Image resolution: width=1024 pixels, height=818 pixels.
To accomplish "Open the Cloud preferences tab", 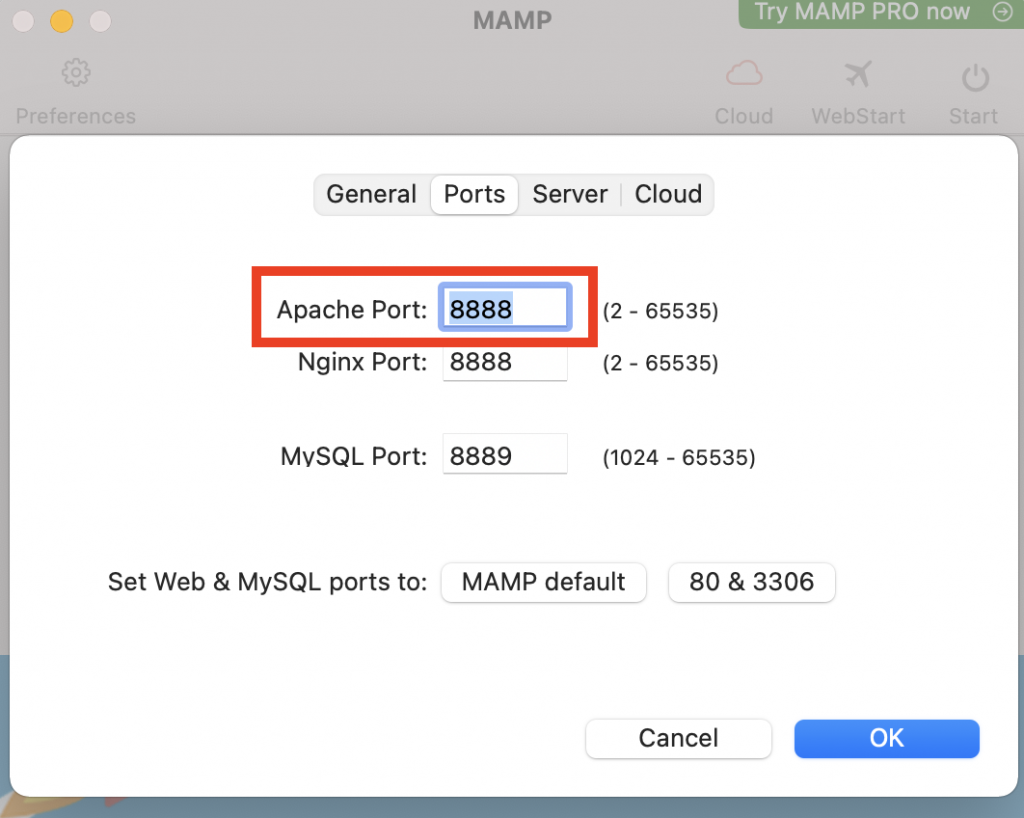I will 668,194.
